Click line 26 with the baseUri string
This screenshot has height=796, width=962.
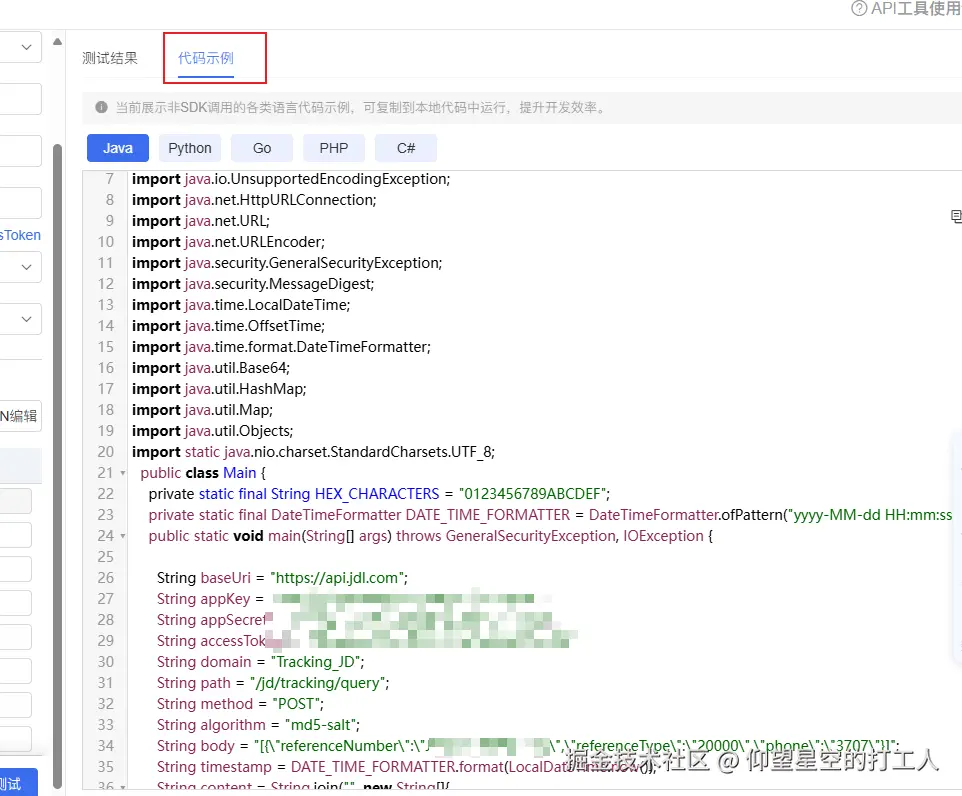click(x=282, y=578)
